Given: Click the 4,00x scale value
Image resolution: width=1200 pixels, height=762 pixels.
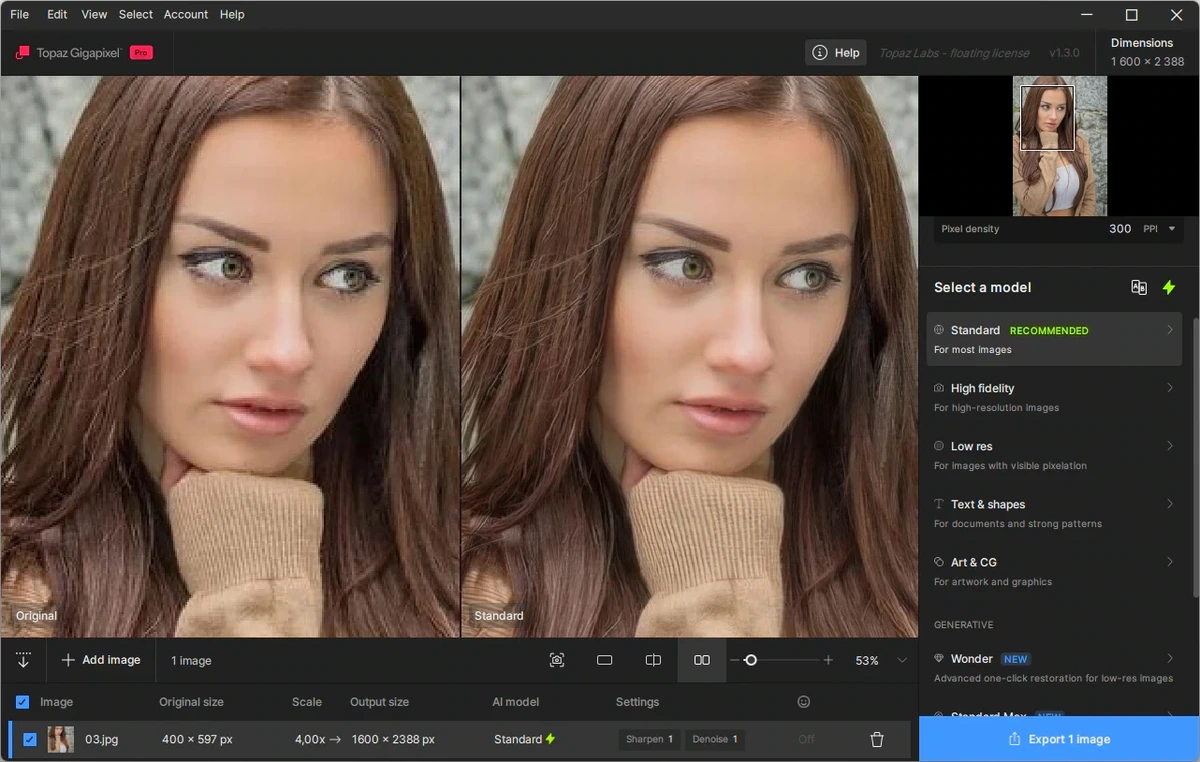Looking at the screenshot, I should [x=312, y=739].
